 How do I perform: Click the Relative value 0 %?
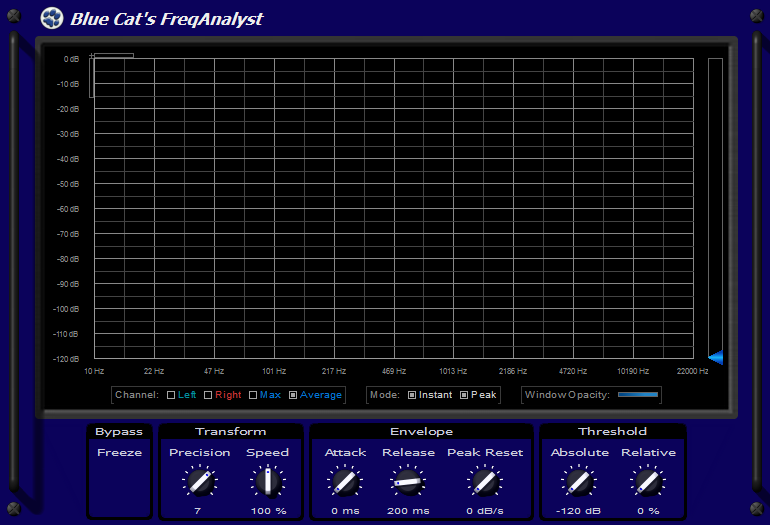coord(648,511)
